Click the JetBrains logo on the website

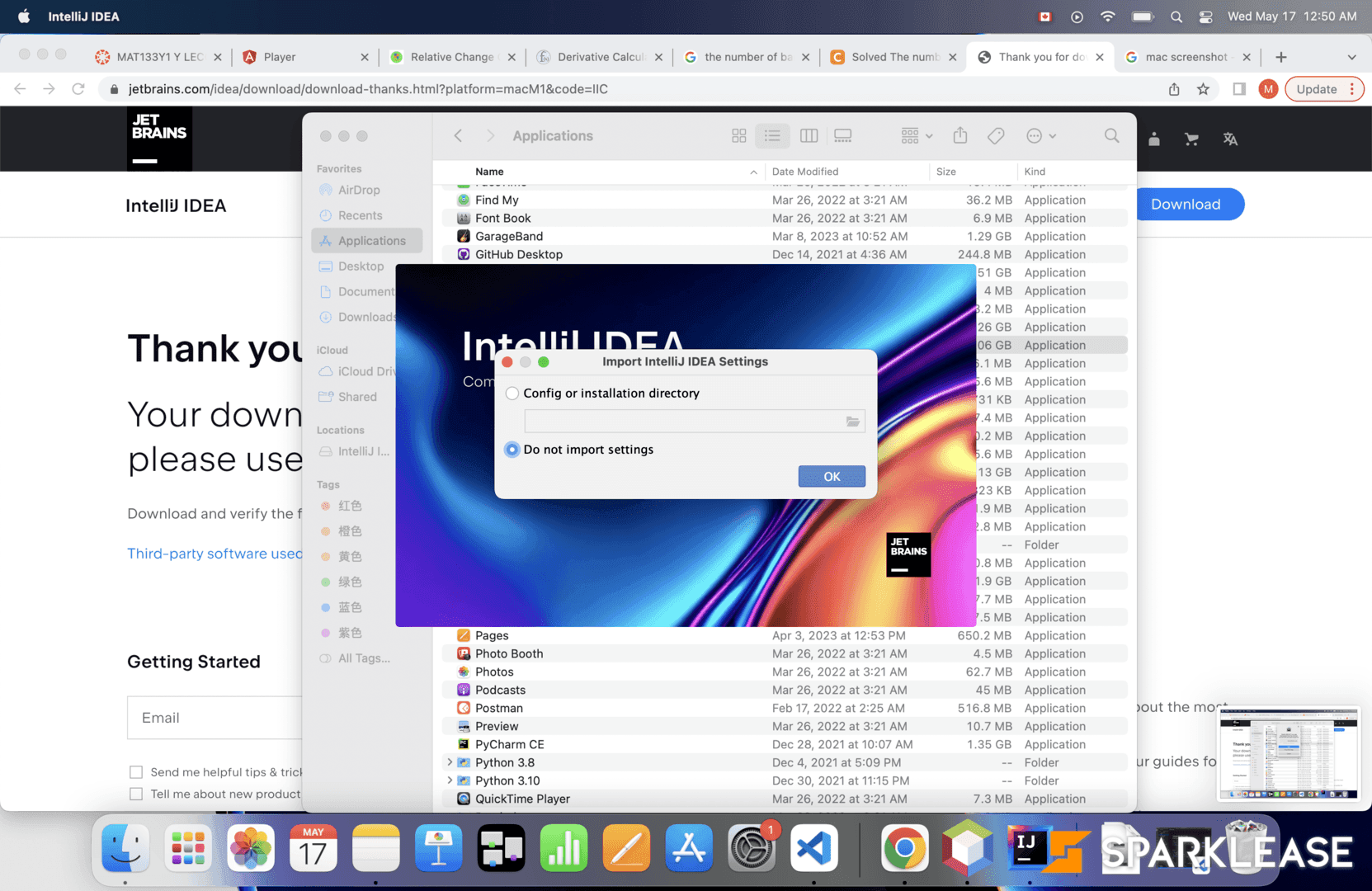pyautogui.click(x=159, y=138)
